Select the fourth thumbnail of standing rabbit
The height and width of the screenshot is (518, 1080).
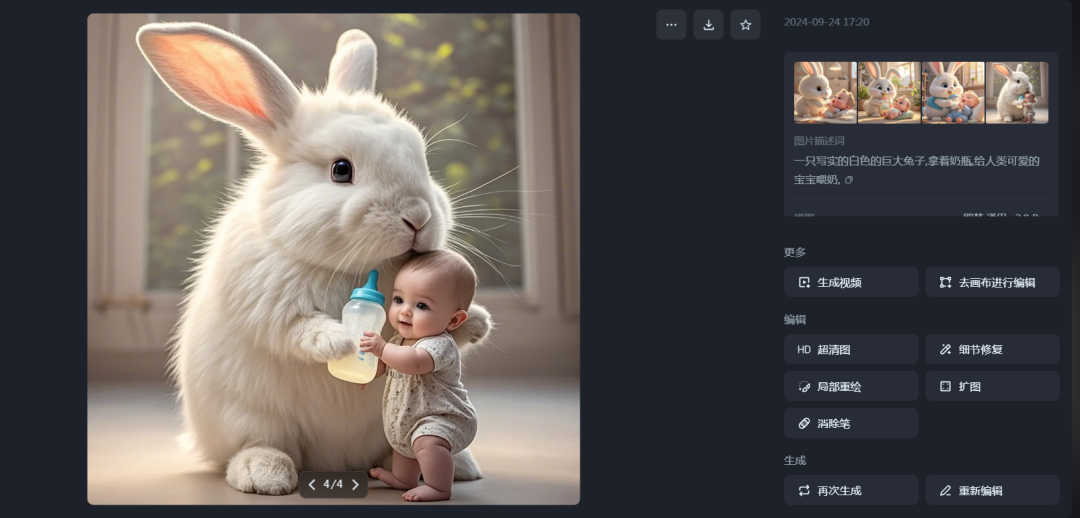point(1017,93)
